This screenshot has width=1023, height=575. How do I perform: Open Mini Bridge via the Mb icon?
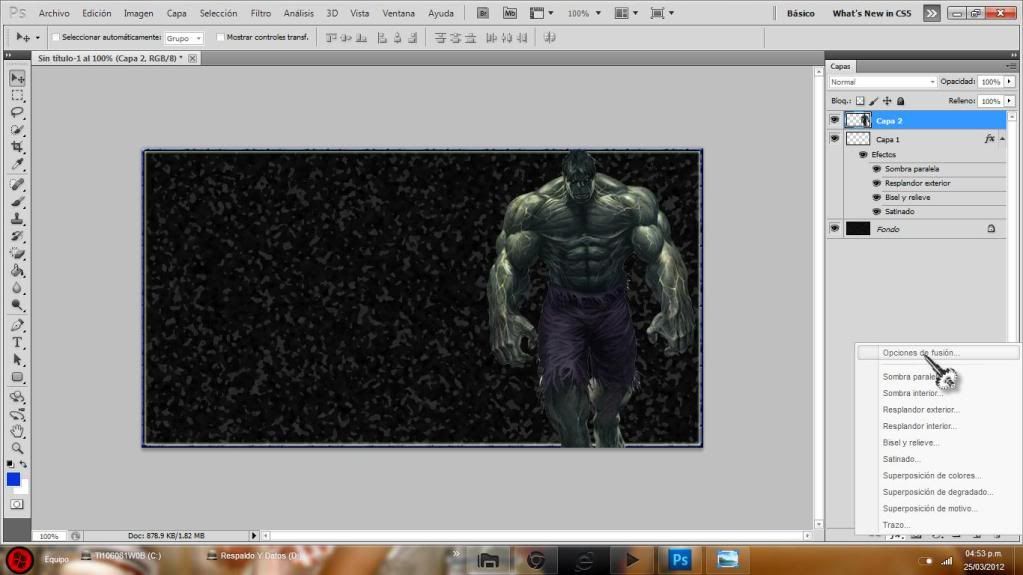(x=510, y=13)
